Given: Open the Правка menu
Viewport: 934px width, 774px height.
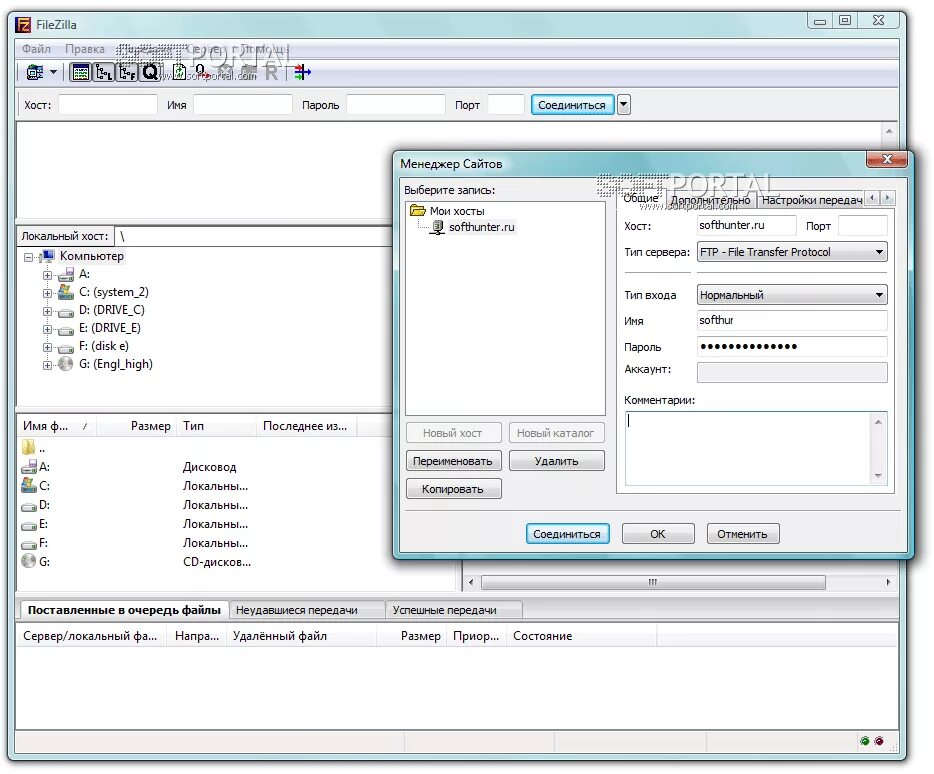Looking at the screenshot, I should click(x=85, y=49).
